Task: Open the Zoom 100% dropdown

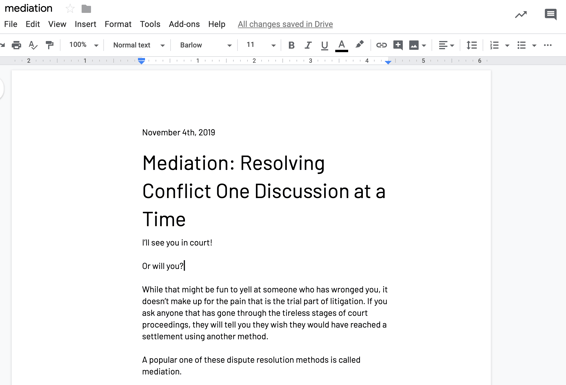Action: pyautogui.click(x=84, y=45)
